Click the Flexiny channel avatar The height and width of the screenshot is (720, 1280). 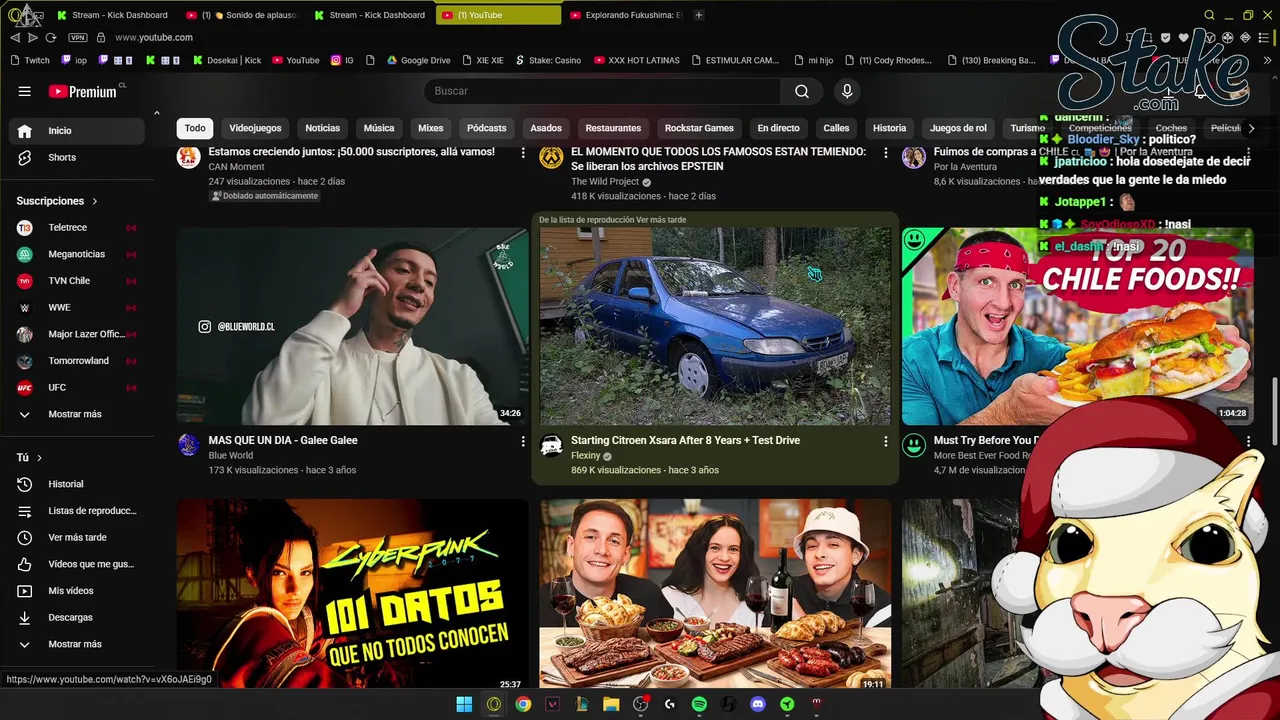pyautogui.click(x=551, y=445)
